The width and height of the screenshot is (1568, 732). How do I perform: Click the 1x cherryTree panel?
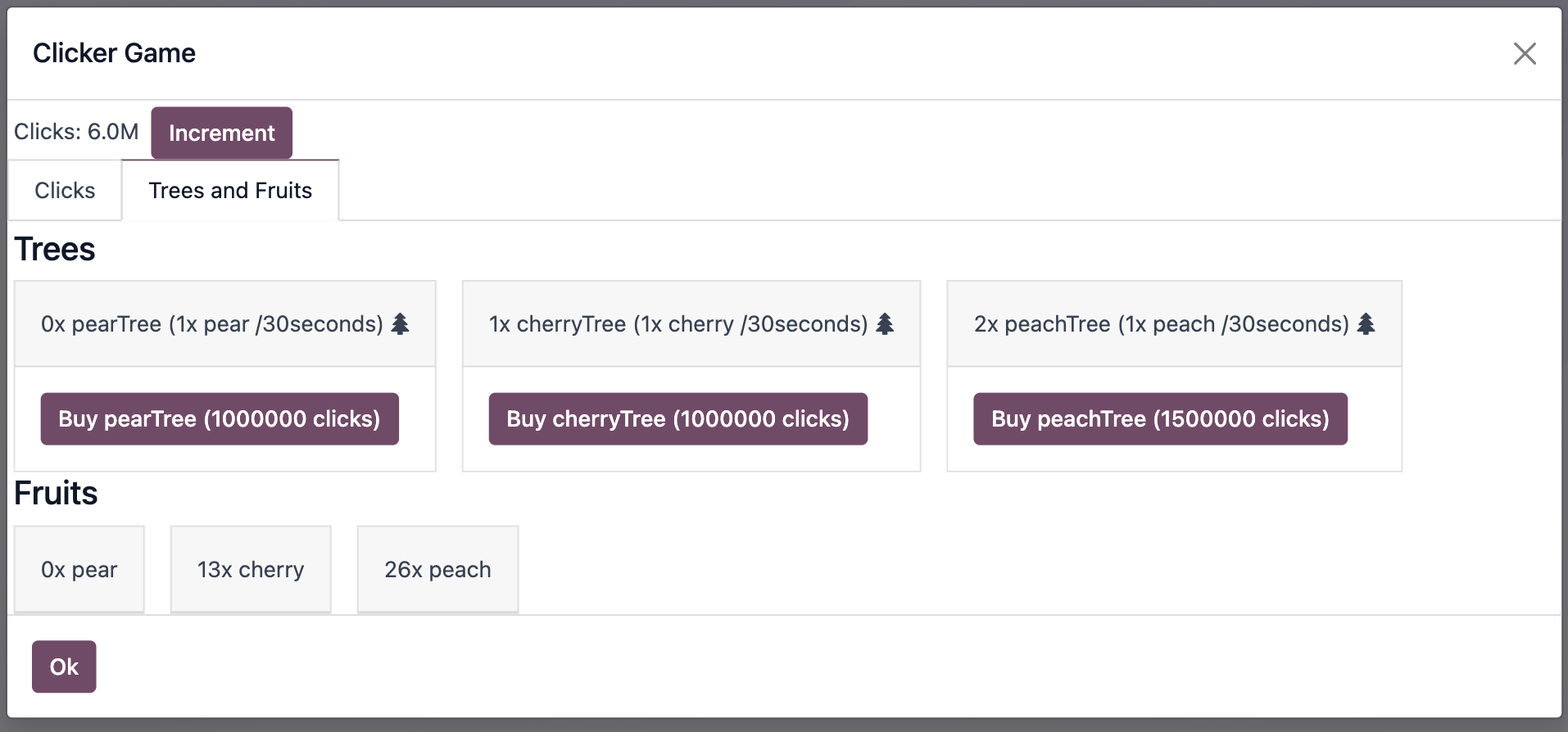pos(691,323)
